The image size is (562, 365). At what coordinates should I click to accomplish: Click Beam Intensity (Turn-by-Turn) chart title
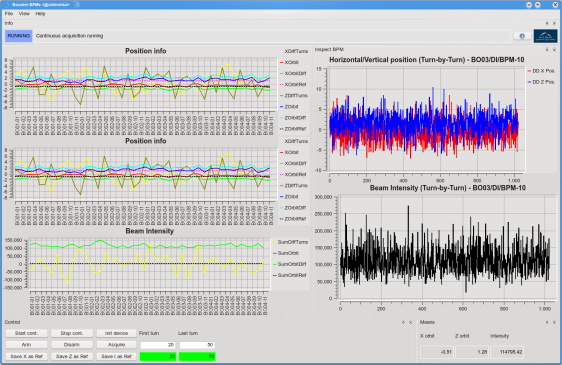tap(448, 188)
